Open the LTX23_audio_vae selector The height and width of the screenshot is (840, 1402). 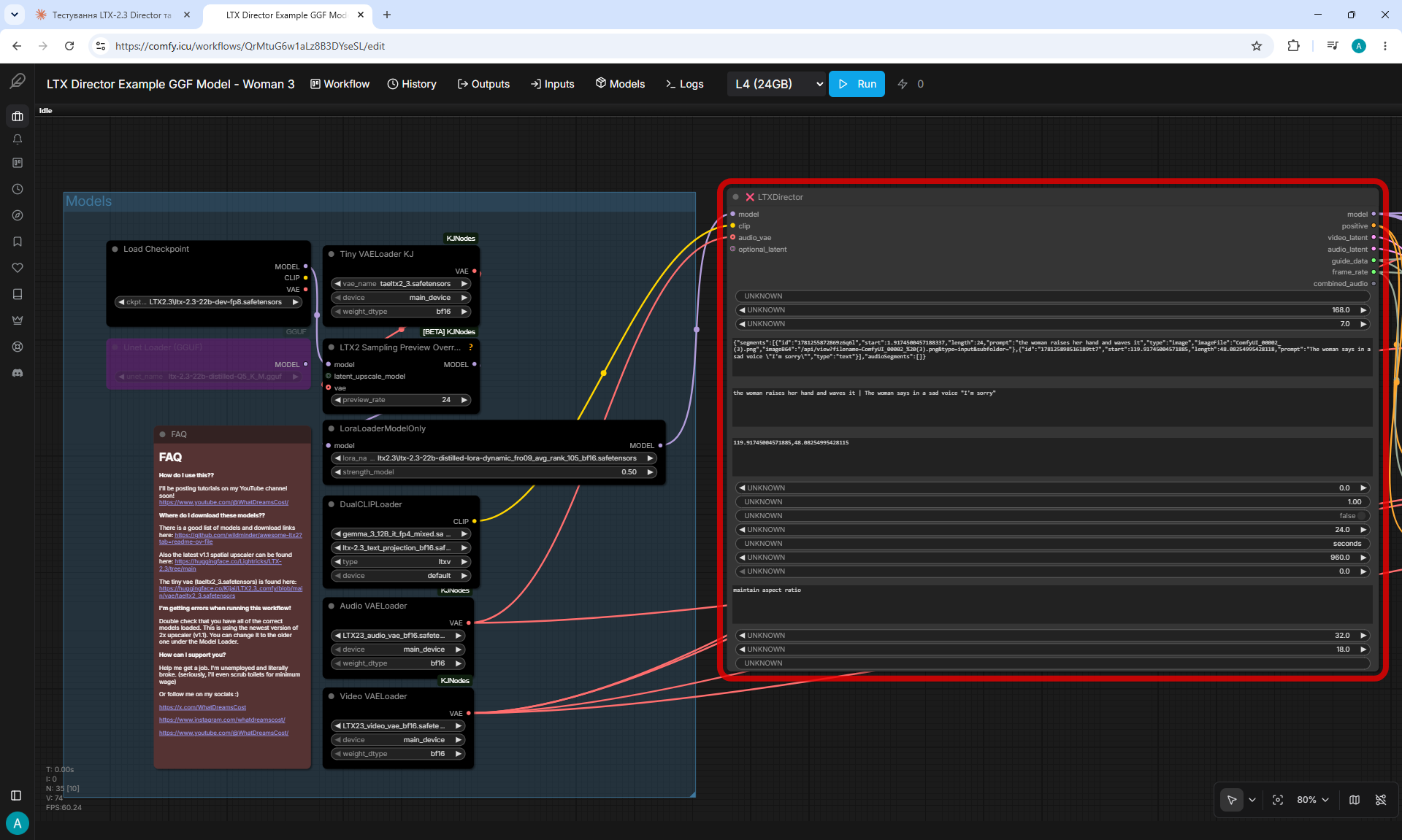(x=398, y=636)
